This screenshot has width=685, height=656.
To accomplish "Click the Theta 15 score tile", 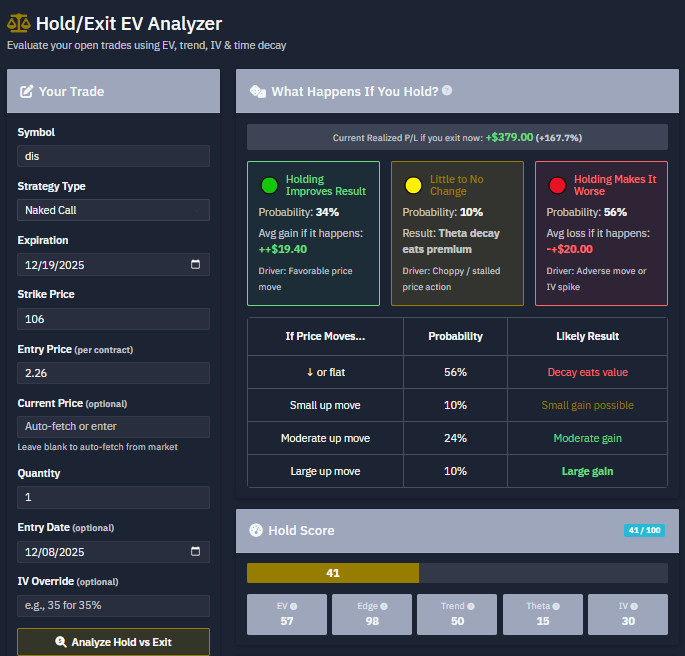I will click(543, 614).
